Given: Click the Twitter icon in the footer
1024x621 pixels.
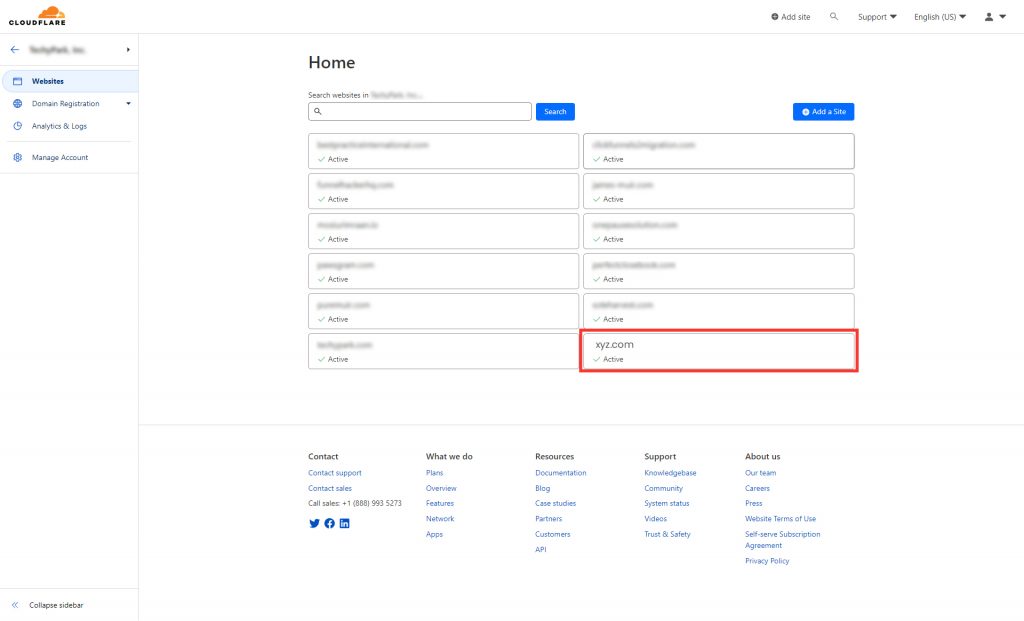Looking at the screenshot, I should [314, 523].
